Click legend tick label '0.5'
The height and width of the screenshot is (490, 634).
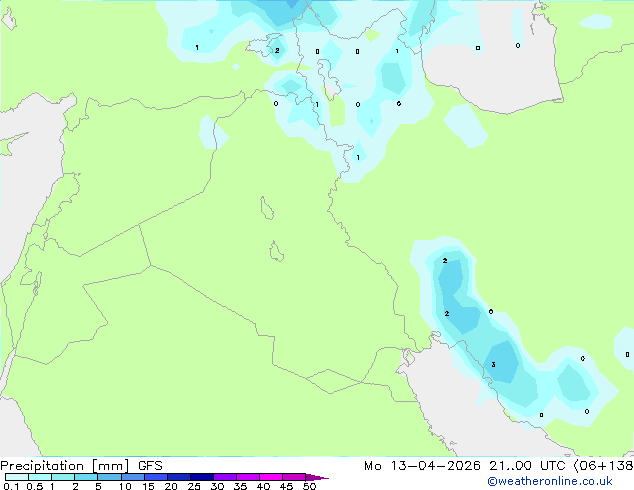point(35,486)
